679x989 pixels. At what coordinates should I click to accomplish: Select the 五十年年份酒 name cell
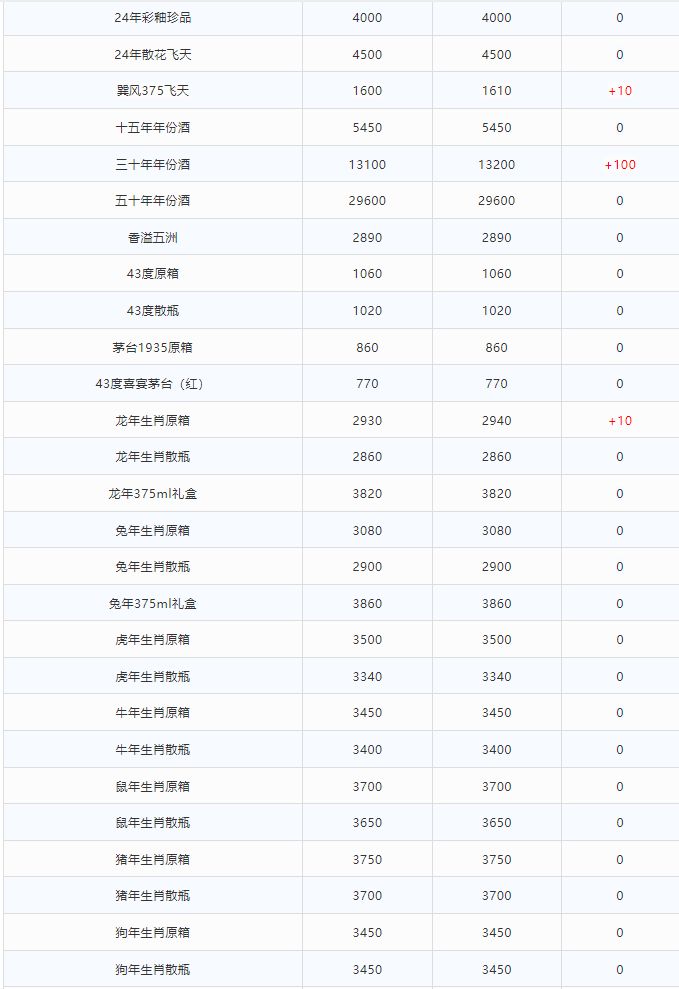point(153,201)
